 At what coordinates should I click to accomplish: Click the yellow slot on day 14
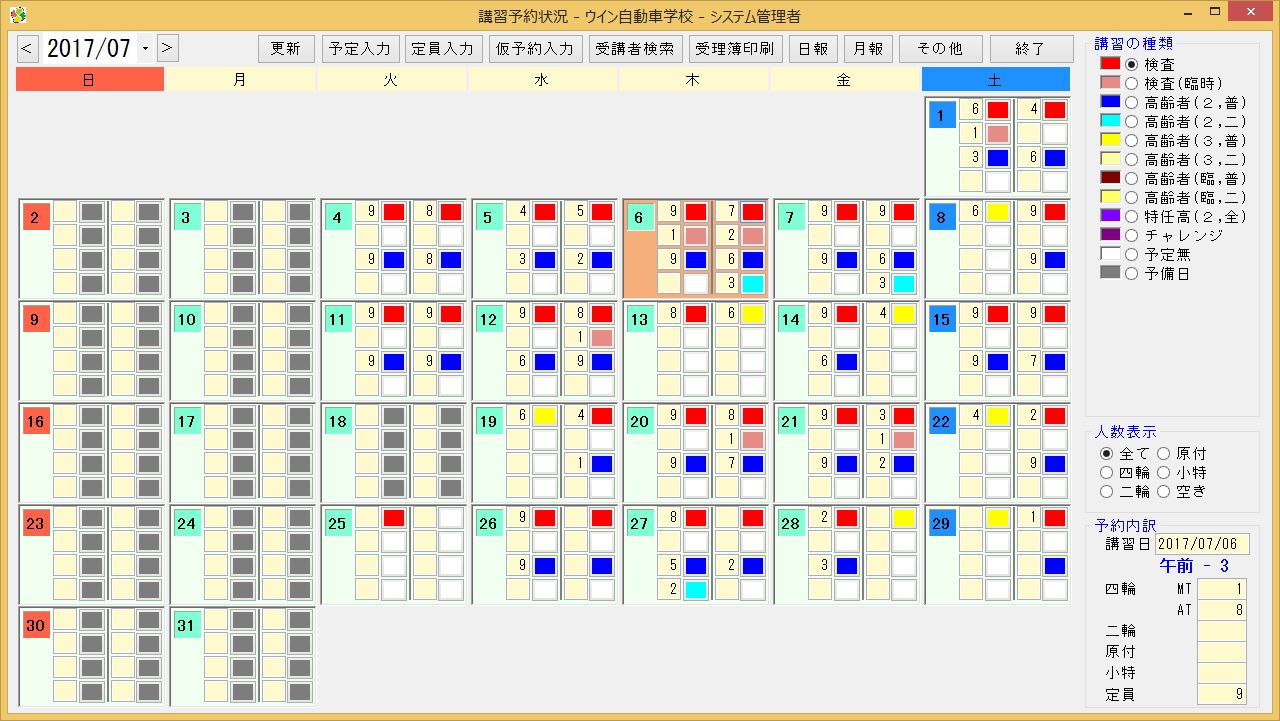(904, 314)
